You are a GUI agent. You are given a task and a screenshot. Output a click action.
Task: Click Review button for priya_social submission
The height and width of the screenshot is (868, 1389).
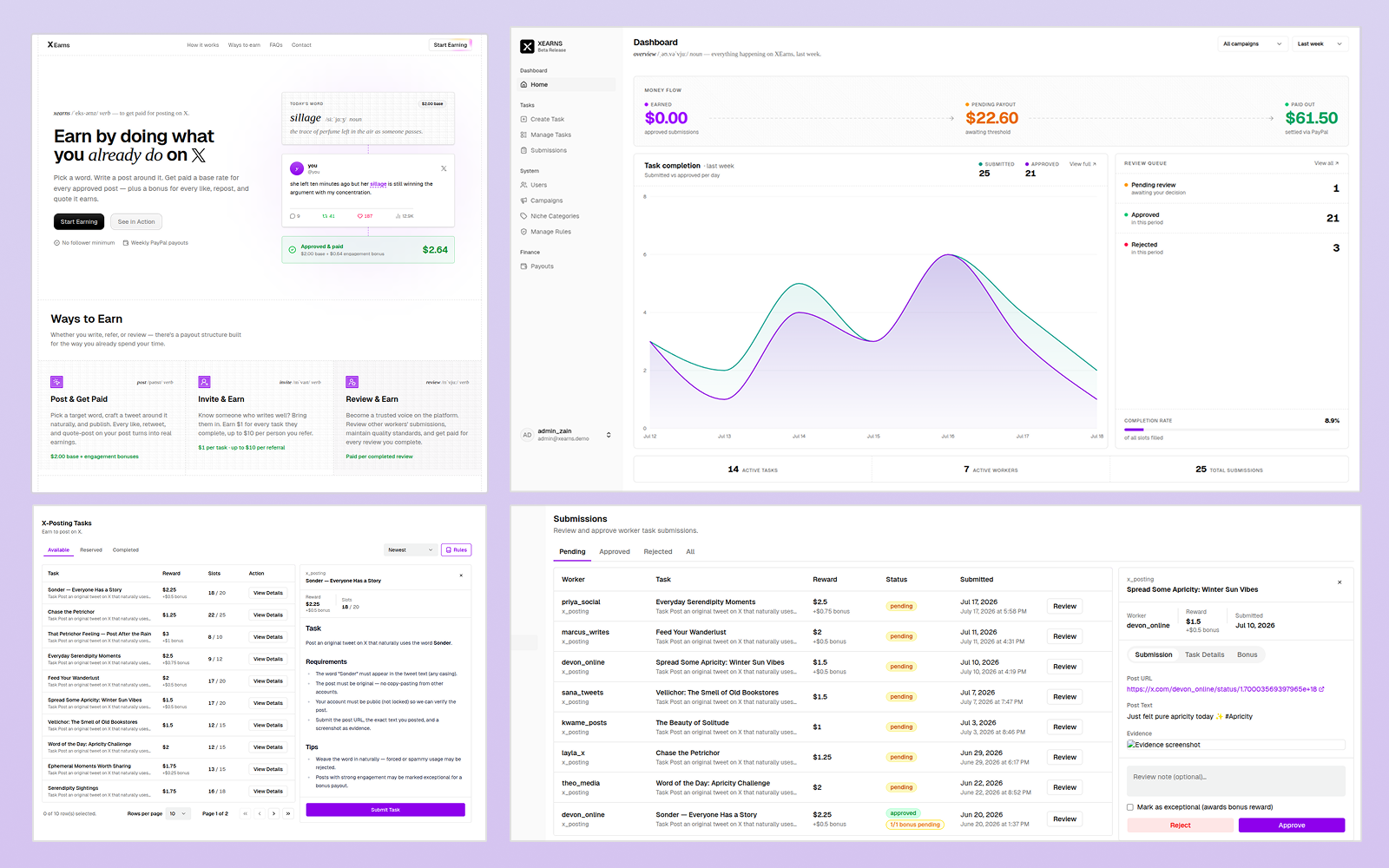click(x=1065, y=607)
